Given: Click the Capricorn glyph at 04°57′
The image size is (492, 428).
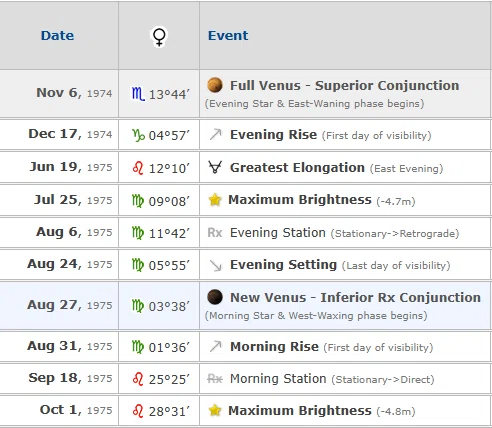Looking at the screenshot, I should [138, 135].
